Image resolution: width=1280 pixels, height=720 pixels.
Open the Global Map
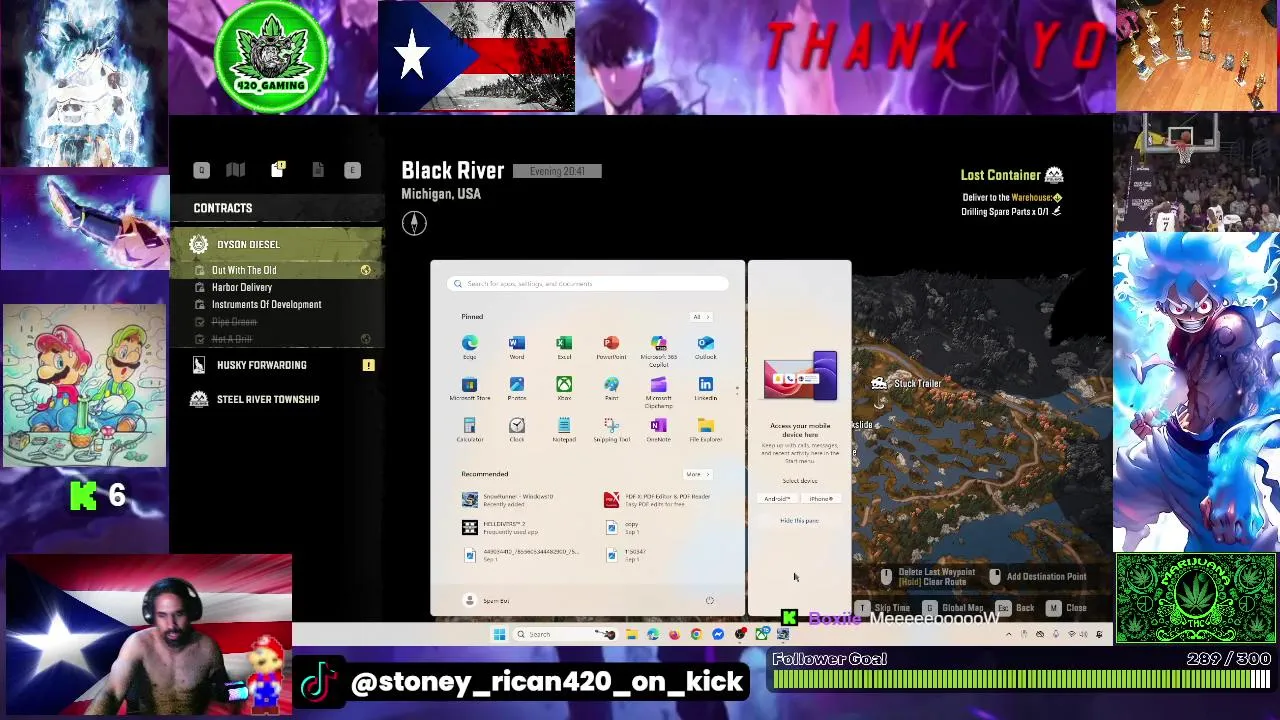(954, 608)
